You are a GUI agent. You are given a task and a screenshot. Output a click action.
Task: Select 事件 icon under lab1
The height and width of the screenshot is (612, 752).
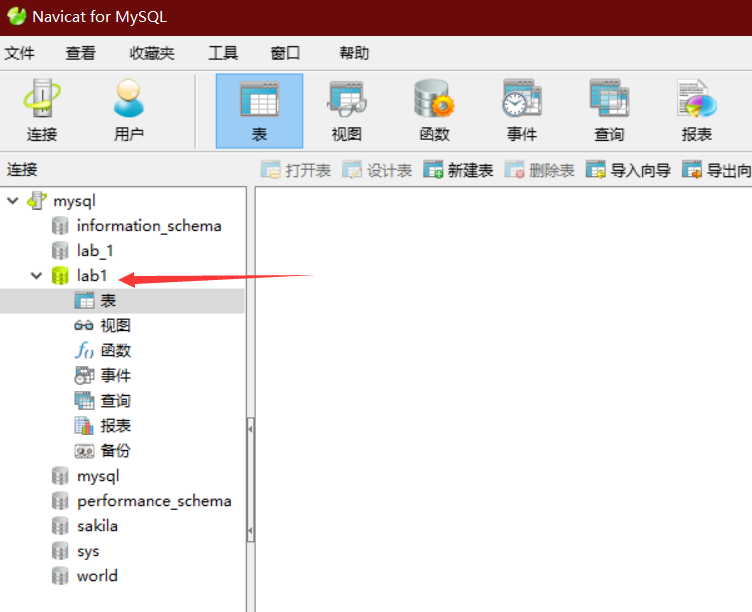pyautogui.click(x=84, y=376)
